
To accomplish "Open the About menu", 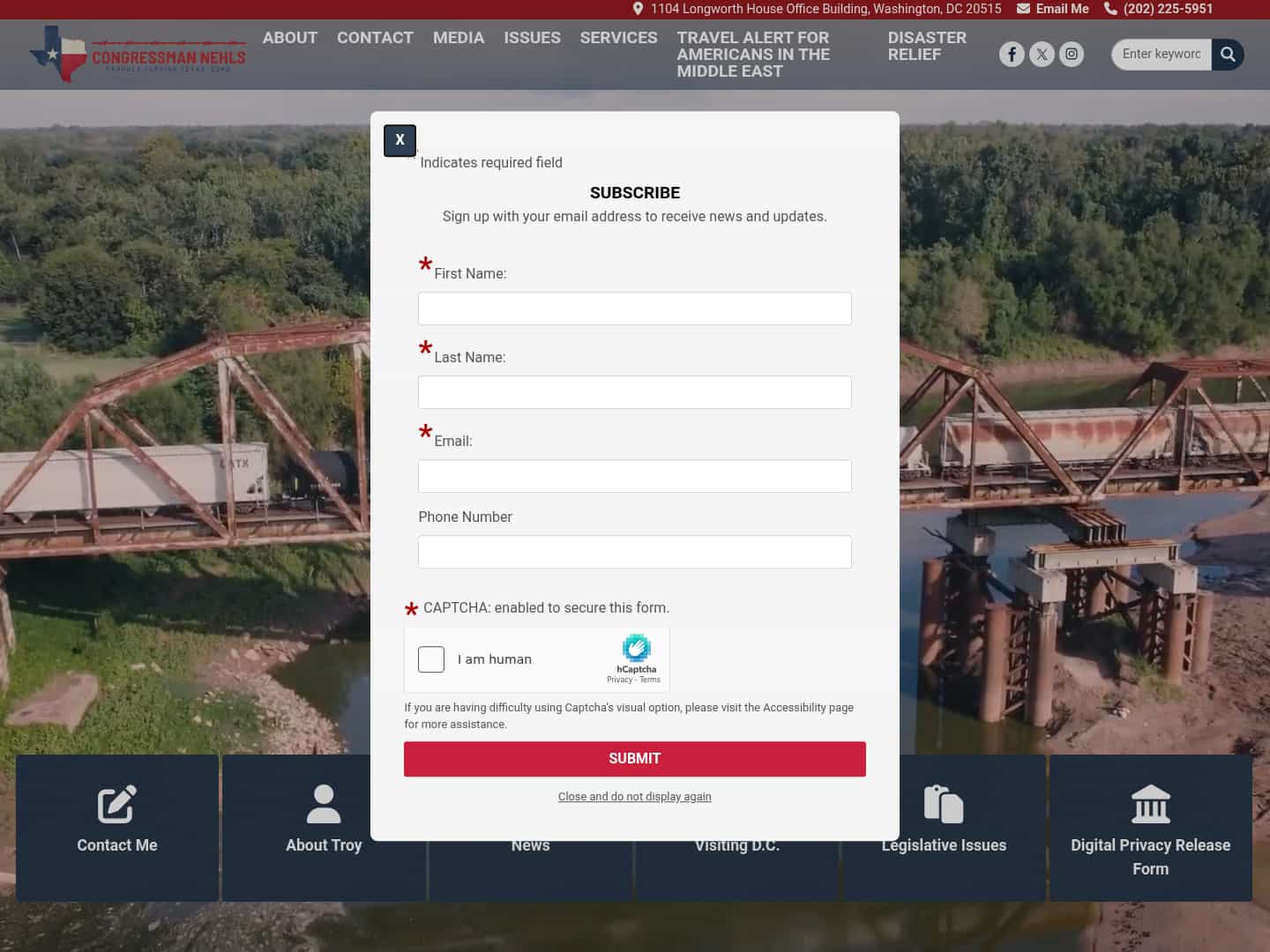I will pyautogui.click(x=290, y=38).
